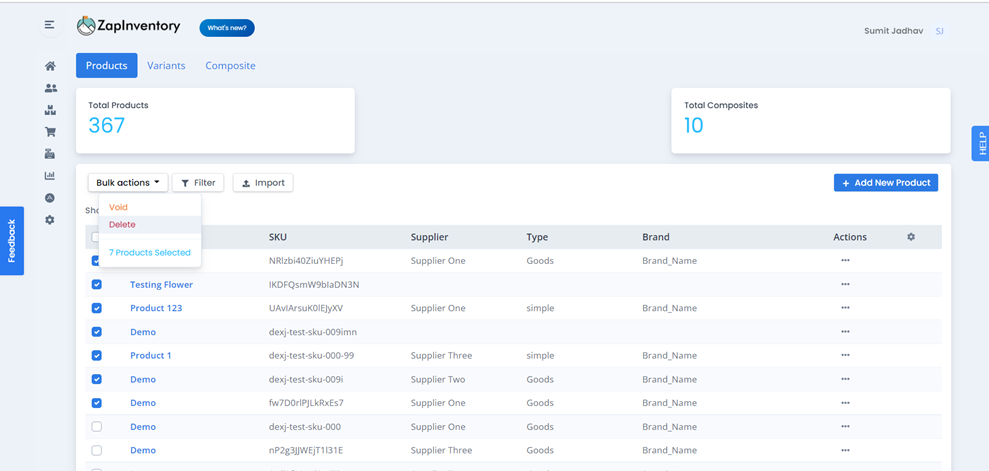Open the shopping cart icon in sidebar
Viewport: 989px width, 471px height.
click(x=50, y=132)
